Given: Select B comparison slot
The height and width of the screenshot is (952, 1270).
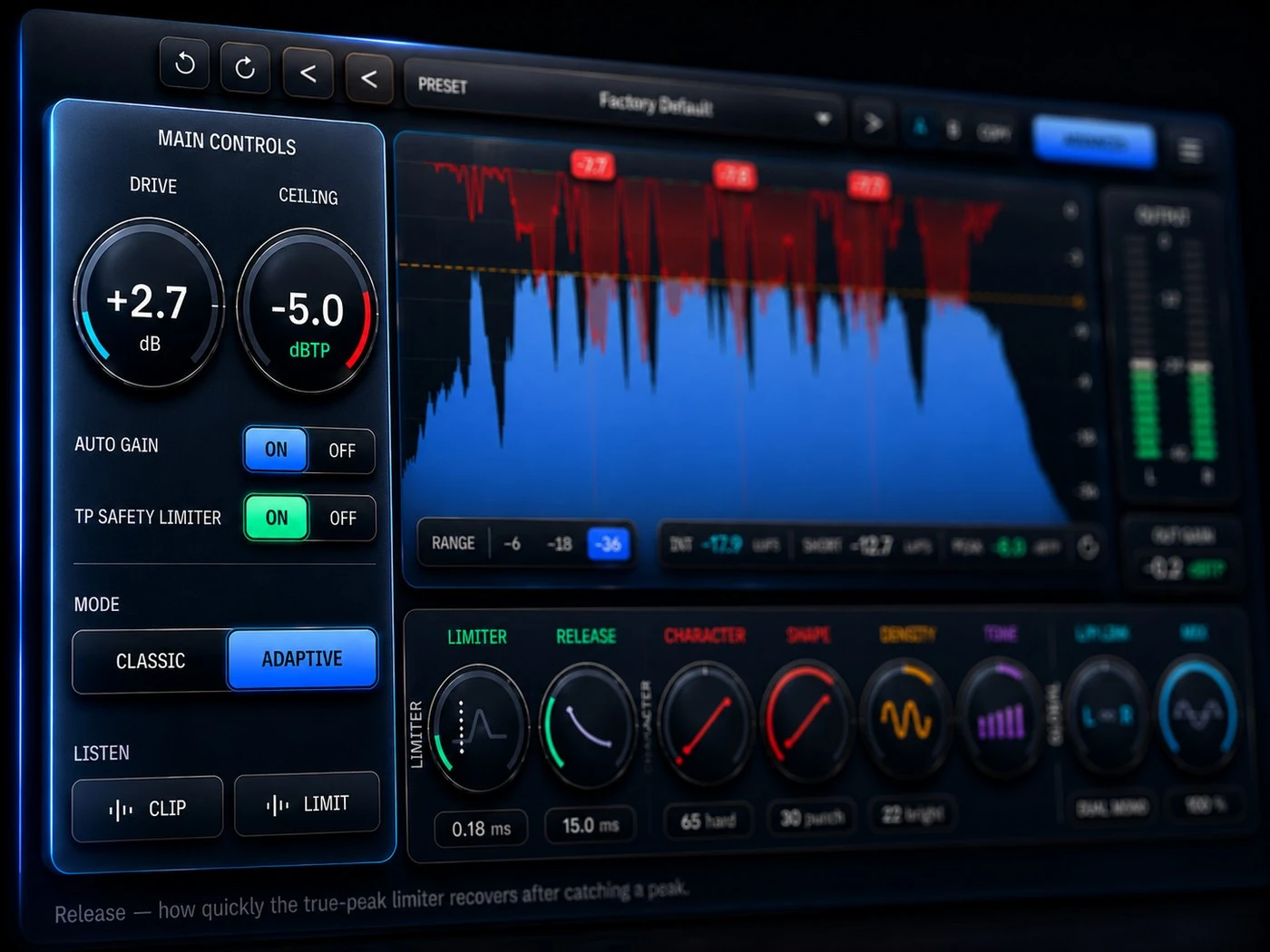Looking at the screenshot, I should (953, 131).
